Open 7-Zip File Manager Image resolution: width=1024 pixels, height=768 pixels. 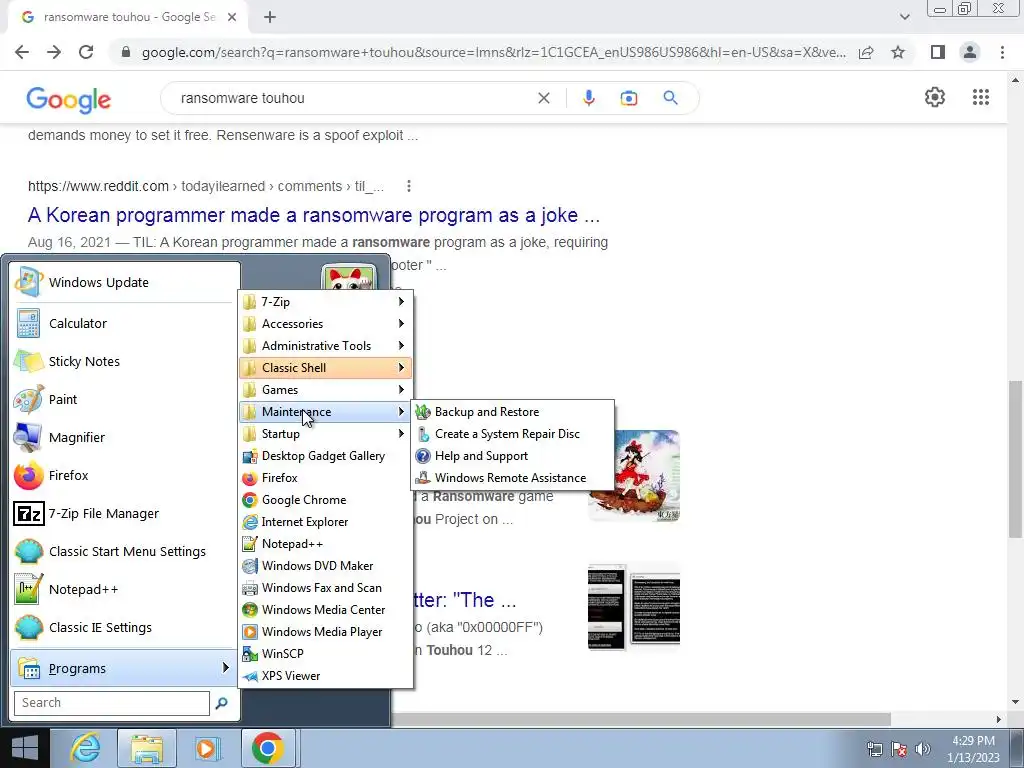pyautogui.click(x=124, y=513)
